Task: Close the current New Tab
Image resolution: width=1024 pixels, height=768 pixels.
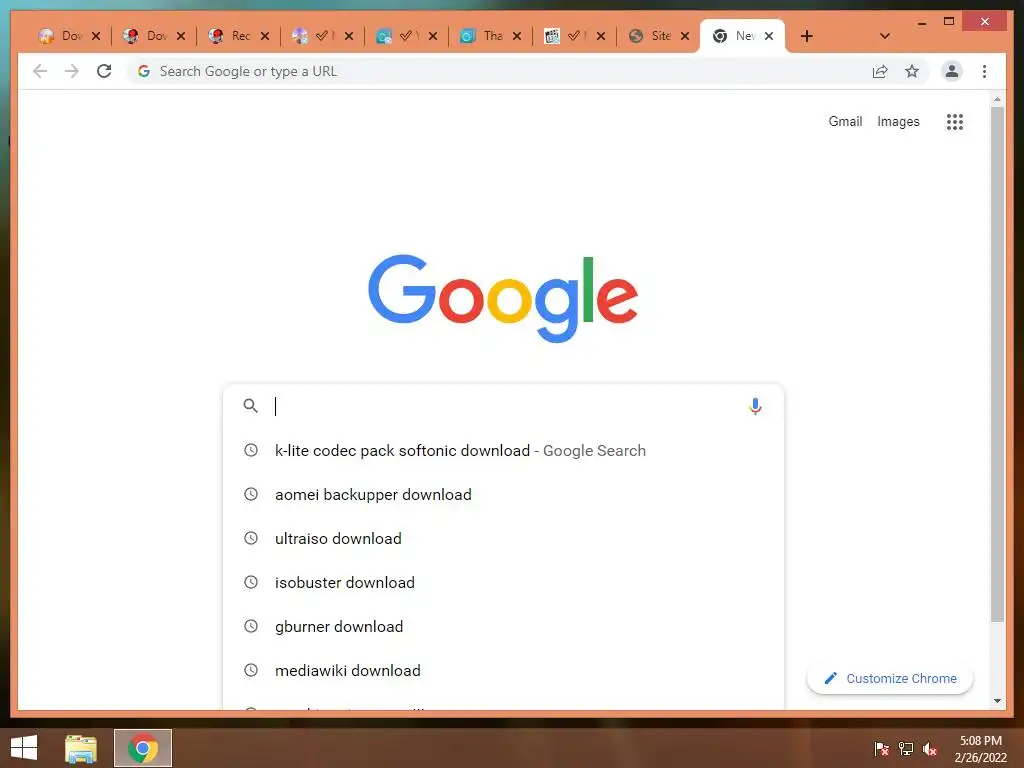Action: pyautogui.click(x=769, y=36)
